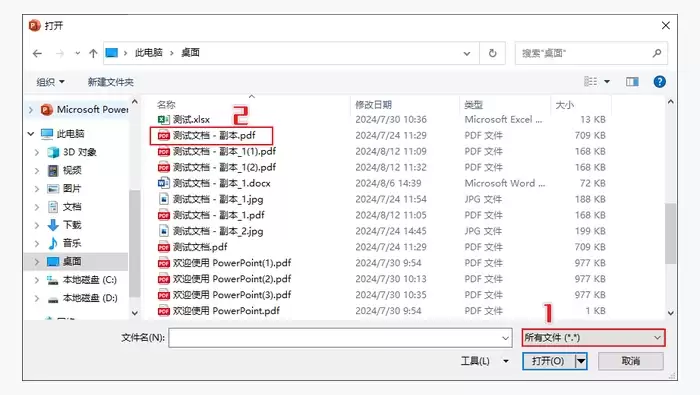Click 此电脑 in the address breadcrumb
This screenshot has height=395, width=700.
tap(149, 53)
